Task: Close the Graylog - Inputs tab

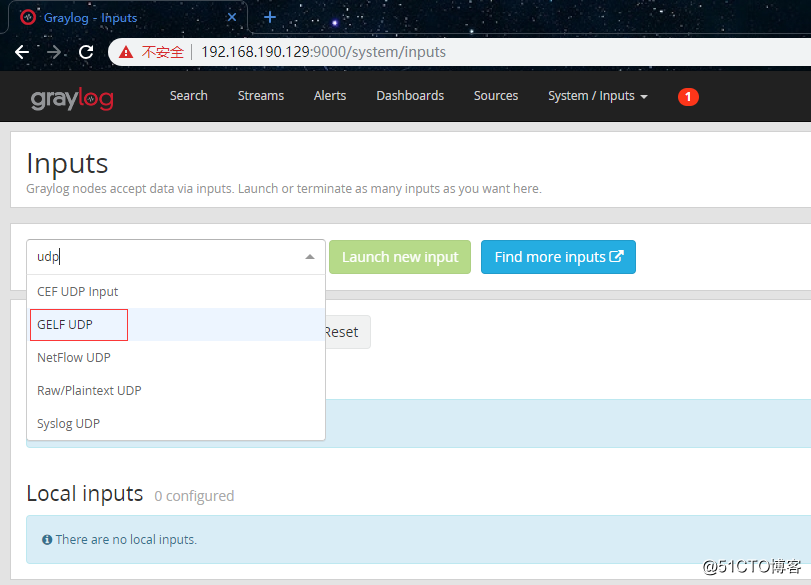Action: [232, 17]
